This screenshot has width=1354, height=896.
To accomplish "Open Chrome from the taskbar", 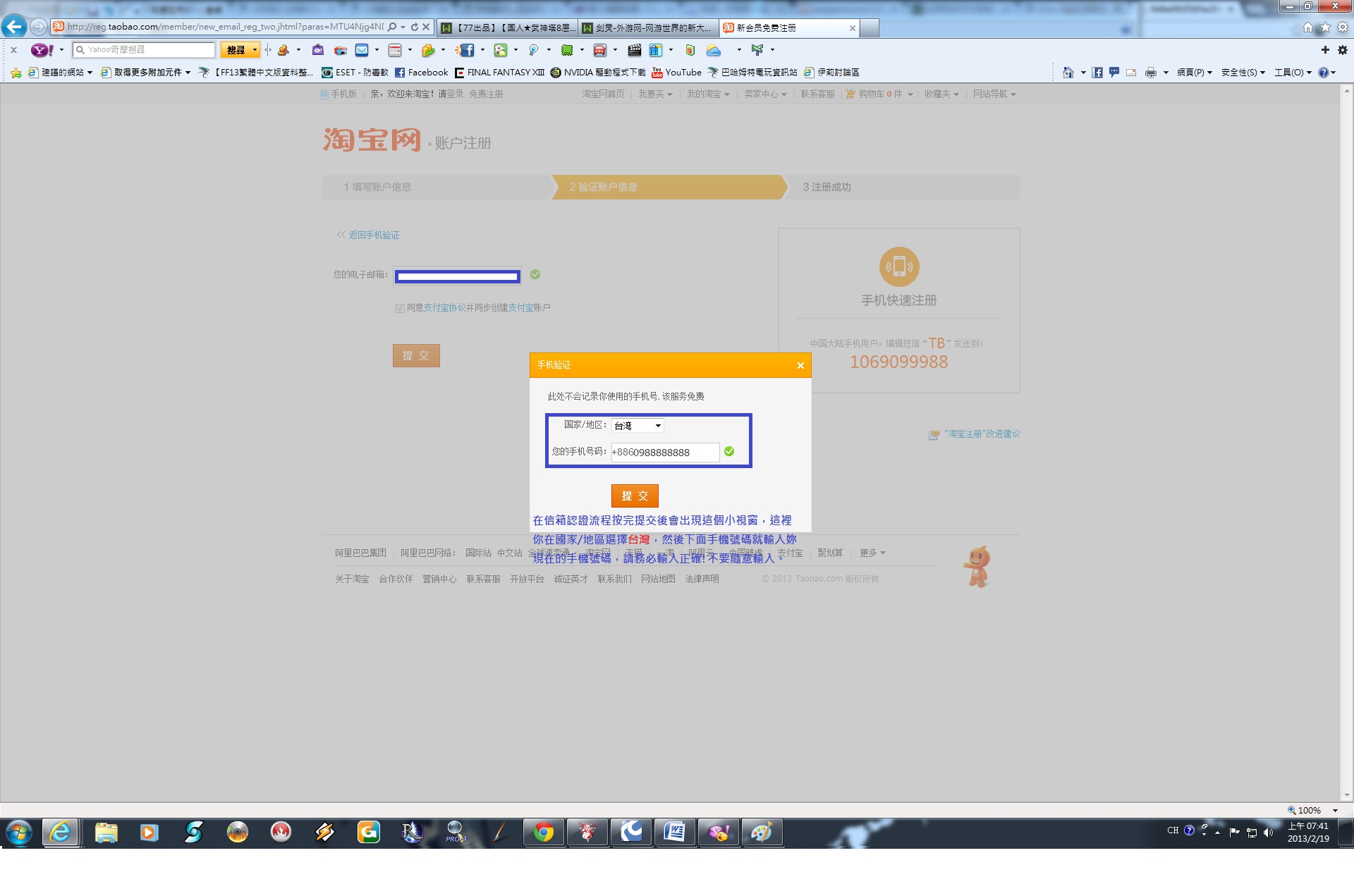I will [543, 833].
